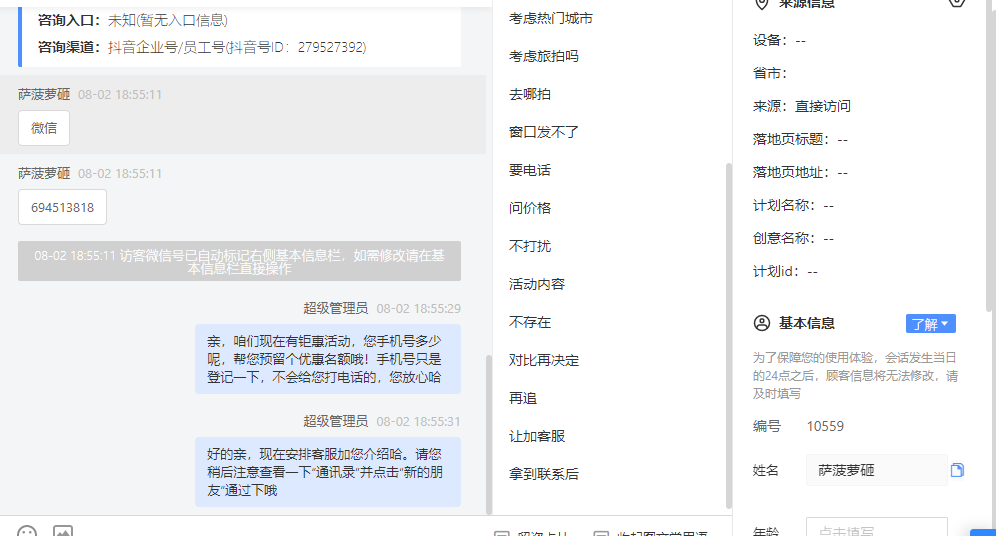996x536 pixels.
Task: Click the agent message about 钜惠活动
Action: (x=328, y=359)
